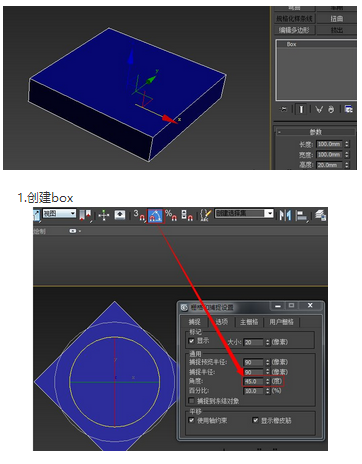
Task: Click the 大小 spinner arrows
Action: [268, 342]
